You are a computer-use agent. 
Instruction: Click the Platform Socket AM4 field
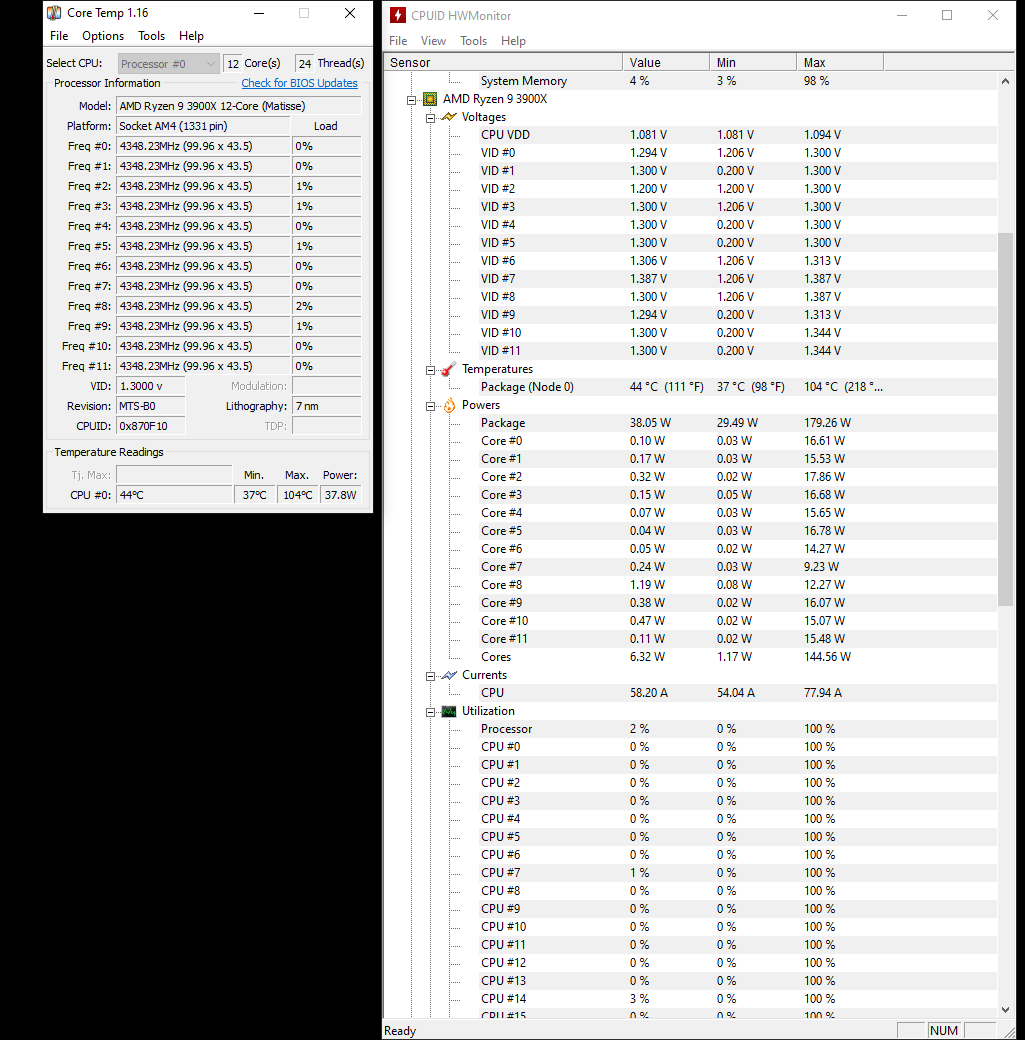click(203, 126)
